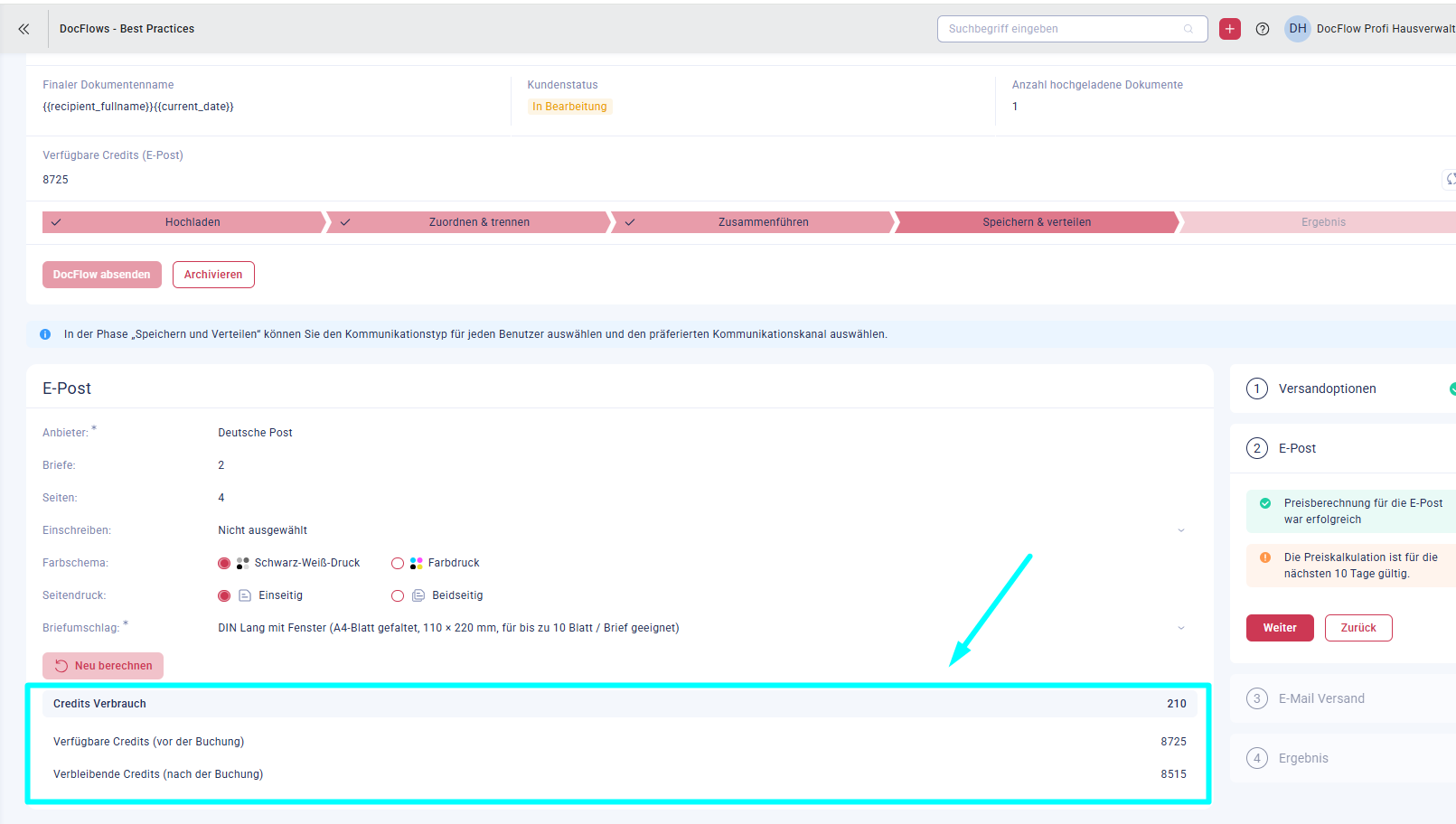Open the Hochladen progress step
The height and width of the screenshot is (824, 1456).
click(x=192, y=222)
